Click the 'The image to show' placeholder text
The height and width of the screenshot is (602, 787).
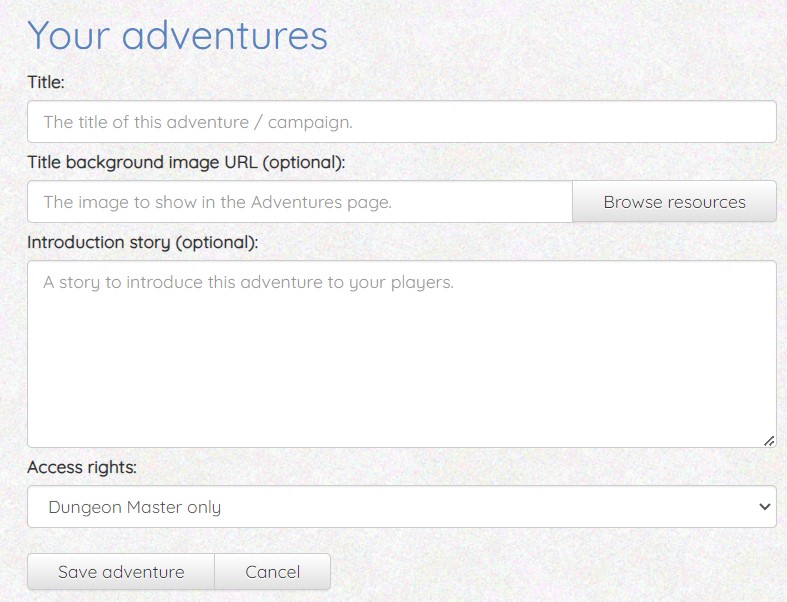click(x=217, y=202)
